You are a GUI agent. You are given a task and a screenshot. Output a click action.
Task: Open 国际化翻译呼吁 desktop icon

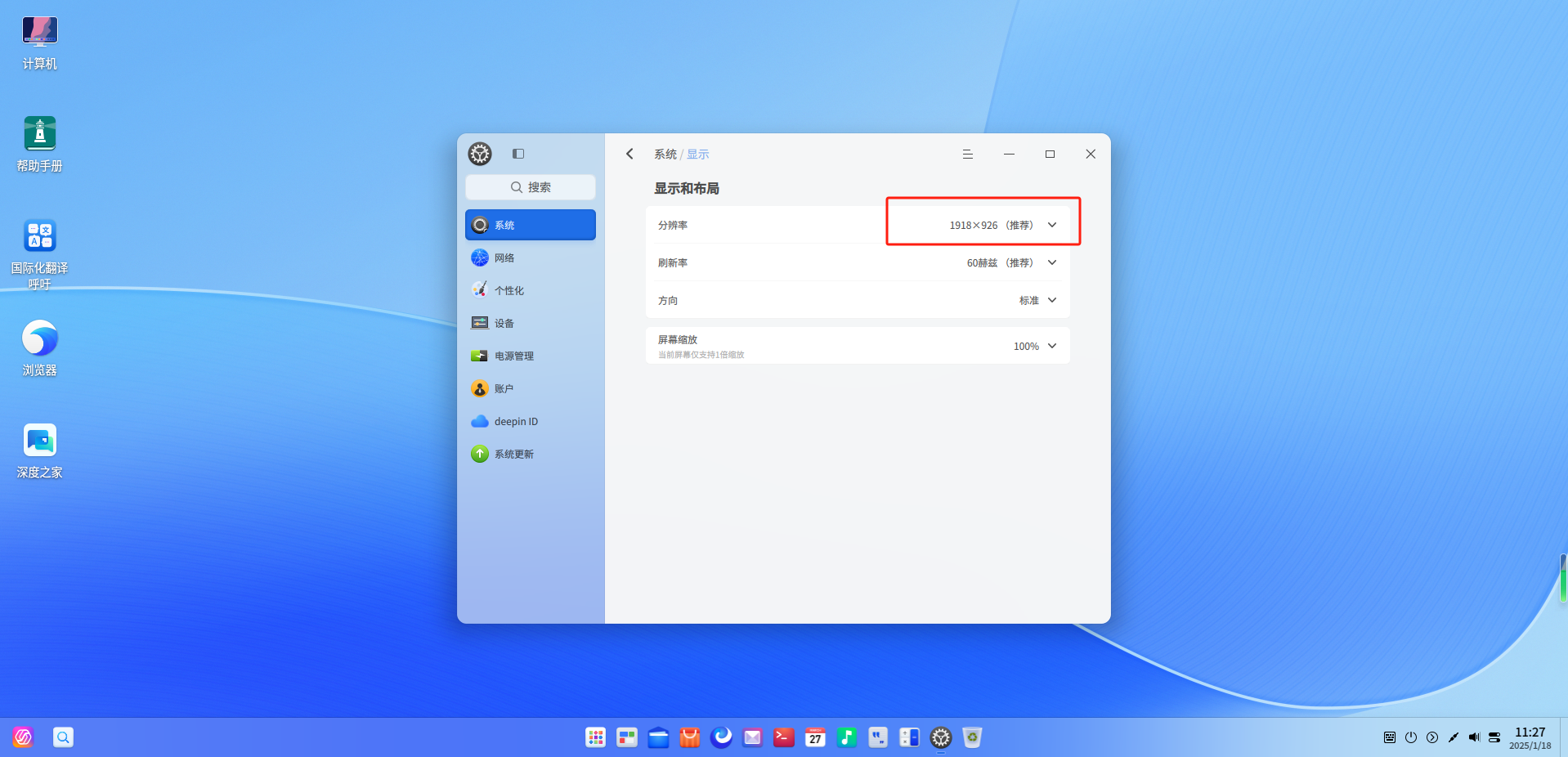(40, 254)
